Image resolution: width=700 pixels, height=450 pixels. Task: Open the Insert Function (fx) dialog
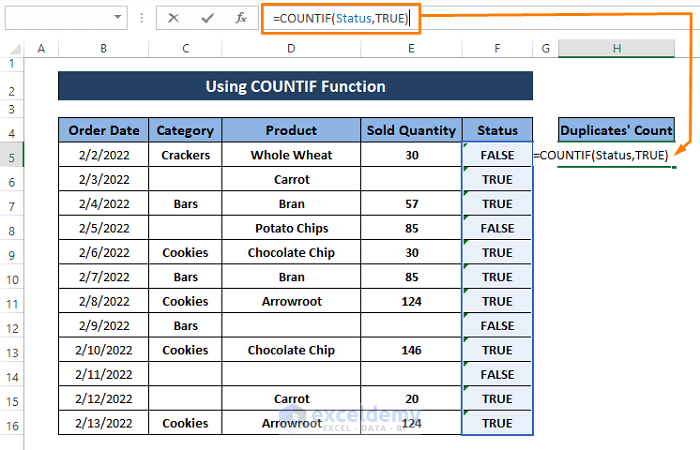pyautogui.click(x=240, y=18)
